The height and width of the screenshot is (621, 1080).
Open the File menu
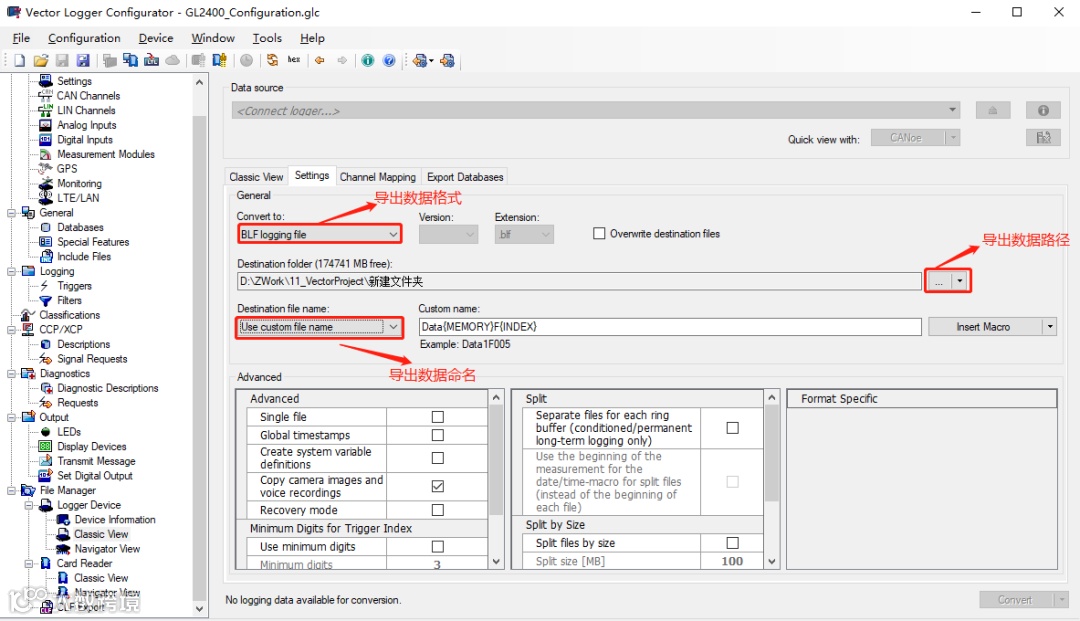[21, 38]
